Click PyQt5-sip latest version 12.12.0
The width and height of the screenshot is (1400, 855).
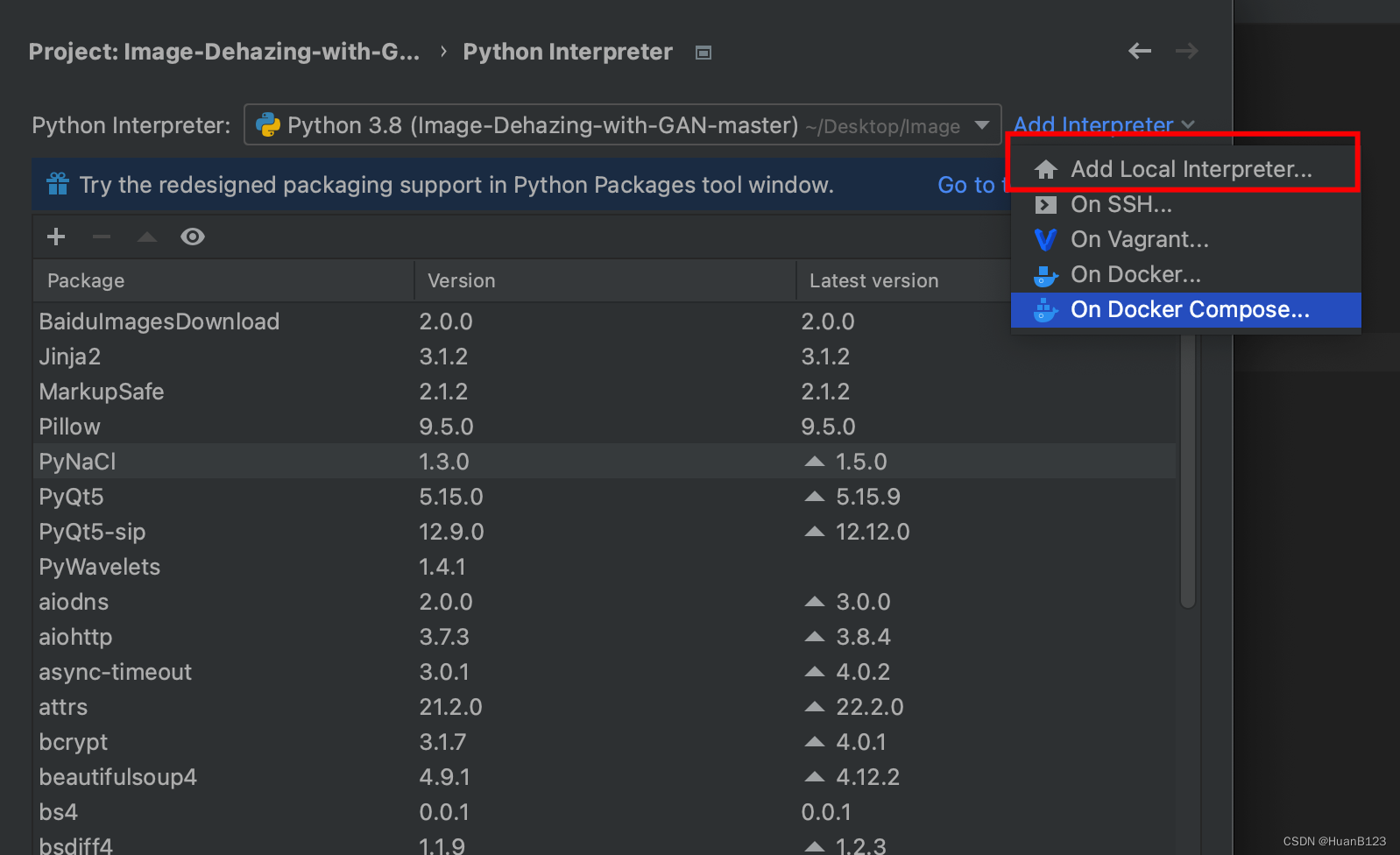coord(873,532)
